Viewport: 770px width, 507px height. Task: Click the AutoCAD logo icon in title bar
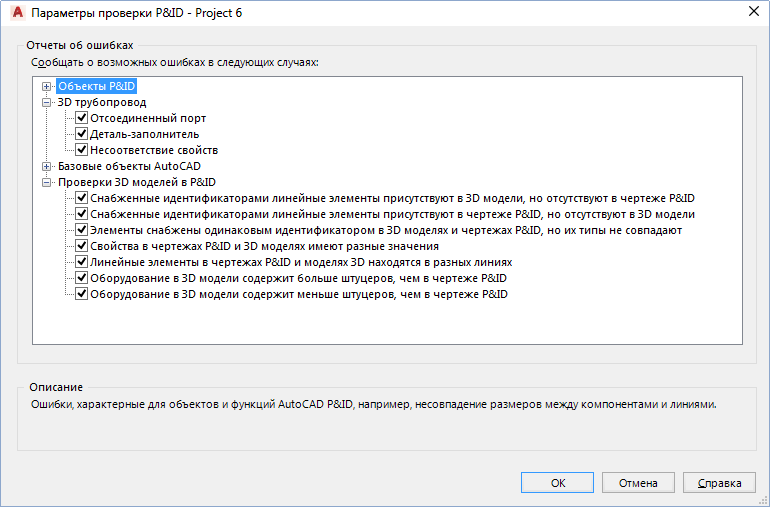[x=15, y=13]
